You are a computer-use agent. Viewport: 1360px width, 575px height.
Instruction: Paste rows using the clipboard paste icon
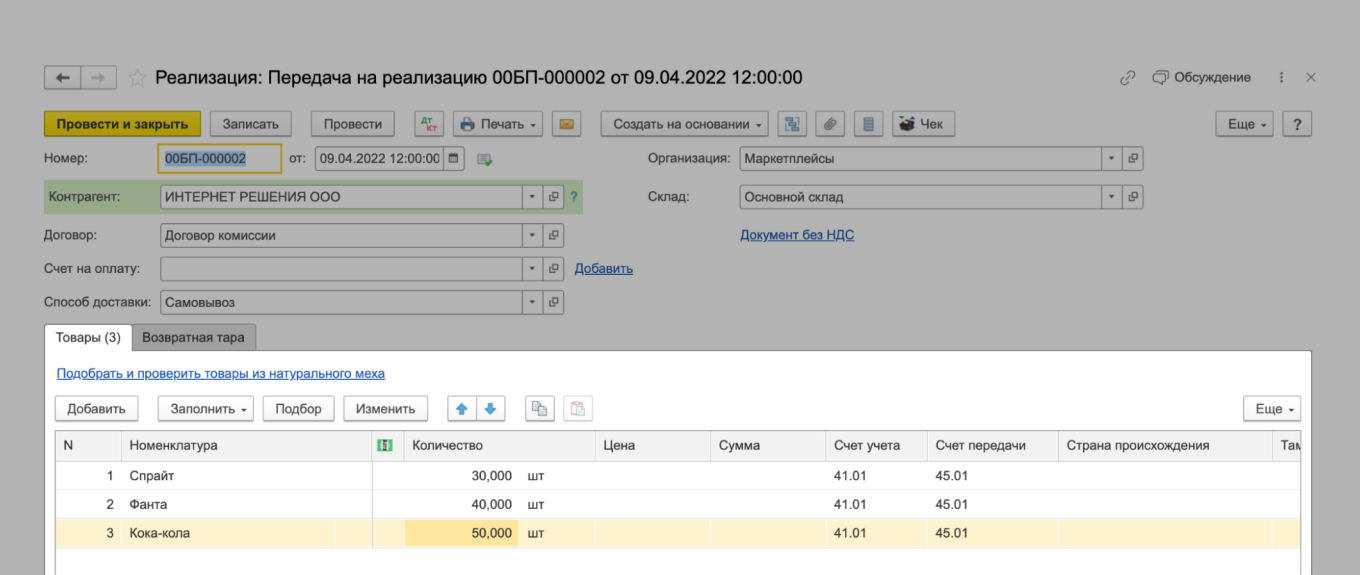579,408
